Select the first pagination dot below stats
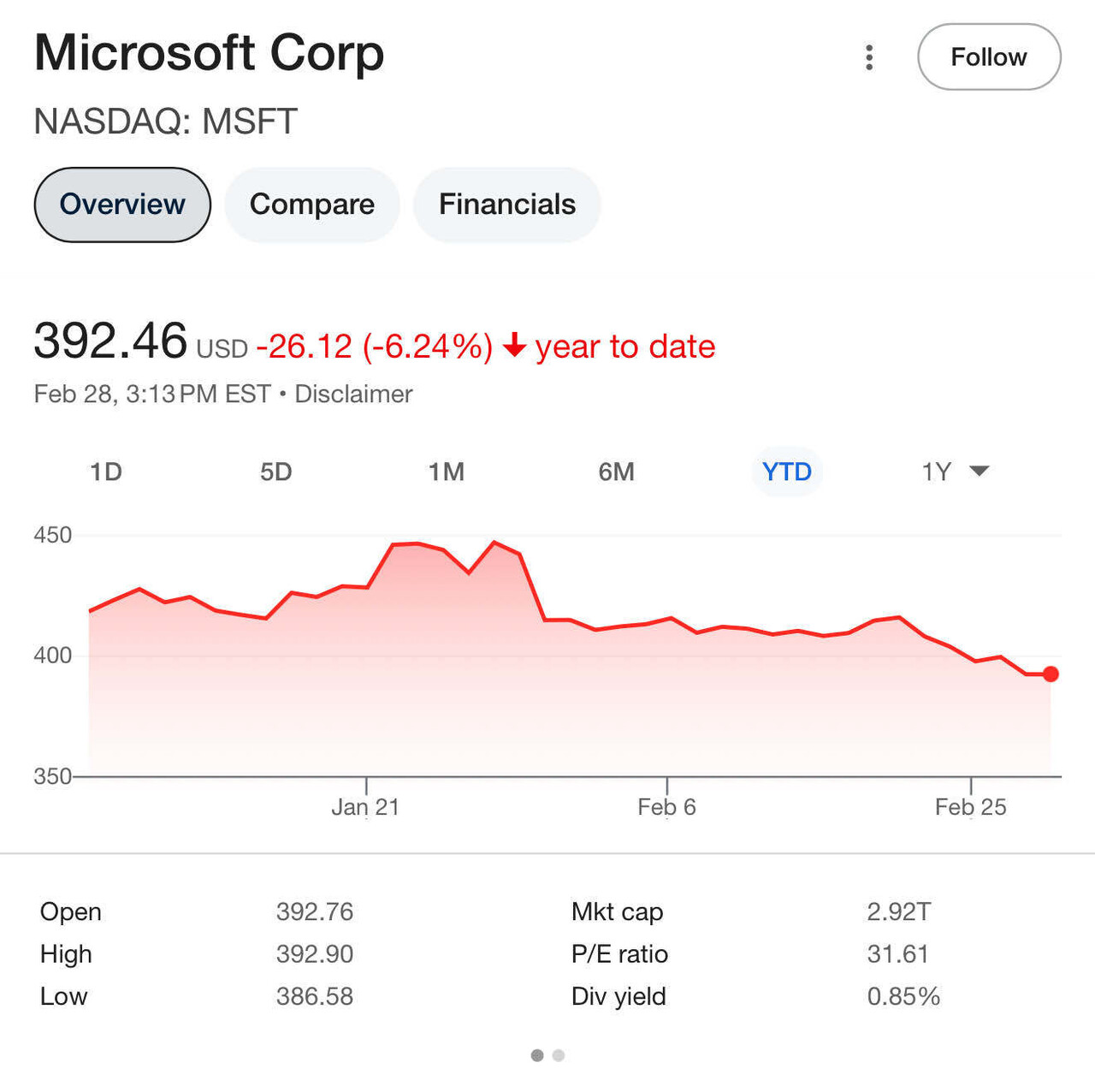This screenshot has width=1095, height=1092. click(537, 1055)
